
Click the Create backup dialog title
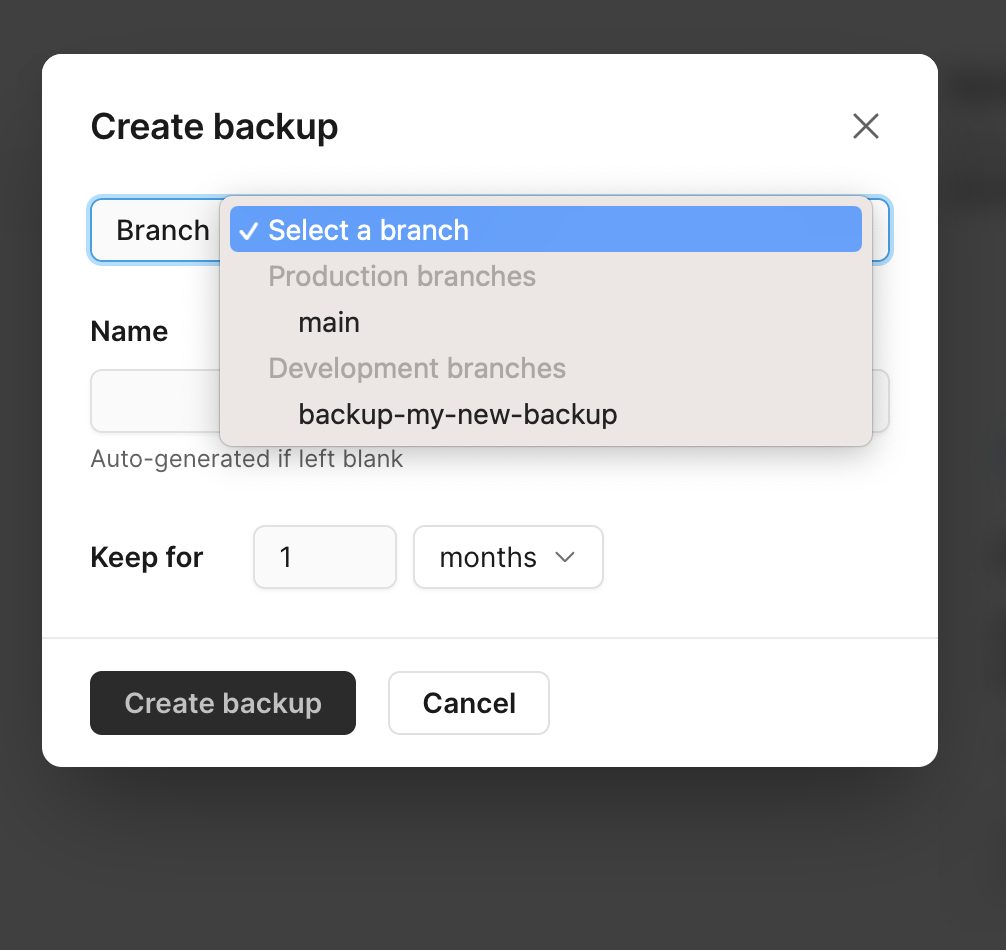pos(214,126)
